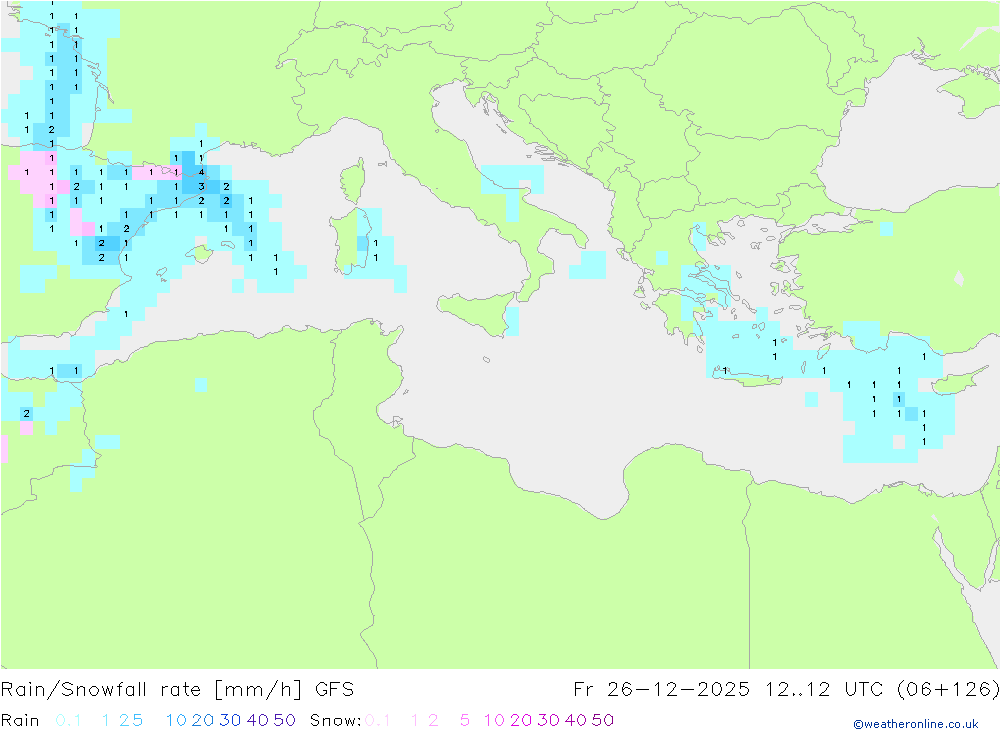Pick the Rain legend value 50
Screen dimensions: 1000x733
click(284, 720)
